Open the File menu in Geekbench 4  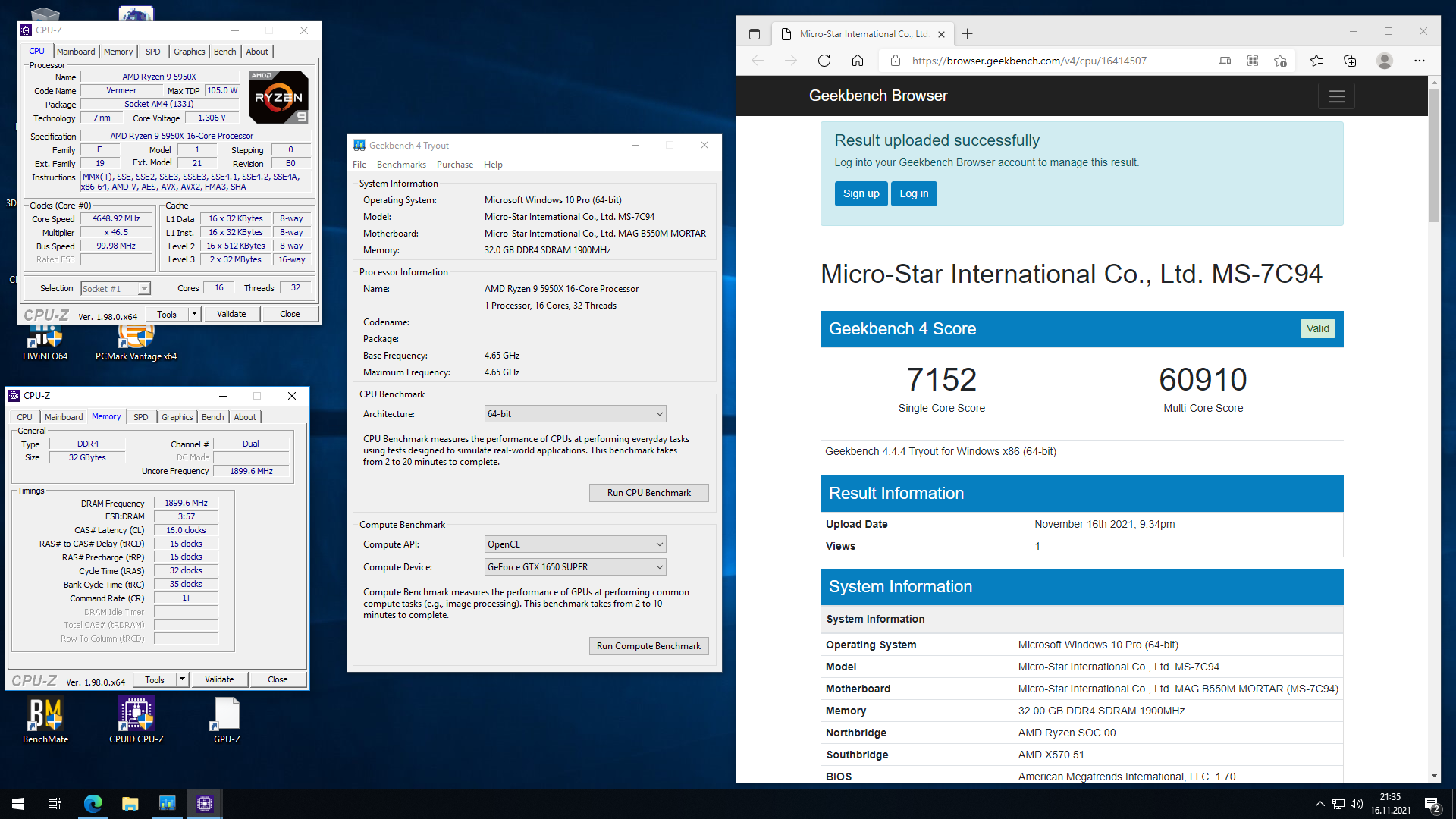click(x=359, y=165)
